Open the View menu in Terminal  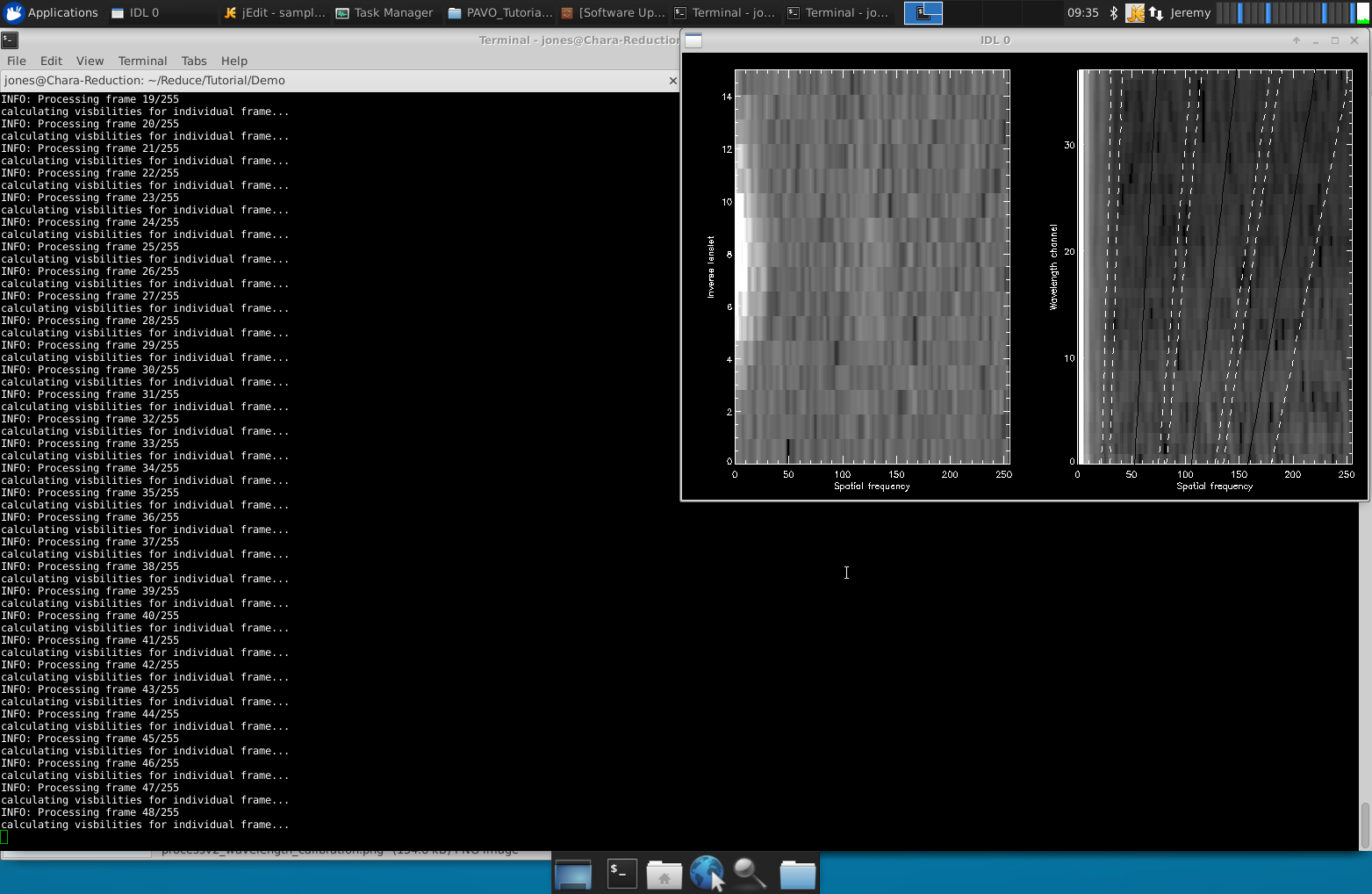coord(90,61)
